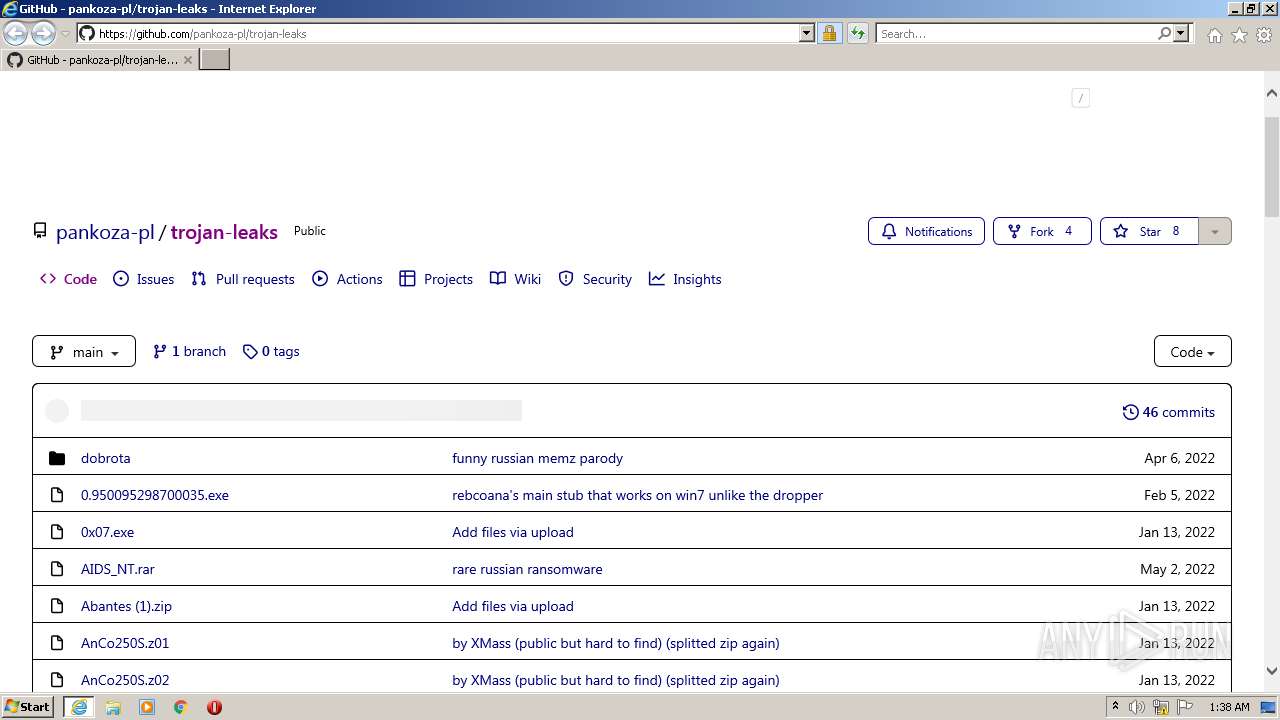The height and width of the screenshot is (720, 1280).
Task: Click the Notifications button
Action: 926,231
